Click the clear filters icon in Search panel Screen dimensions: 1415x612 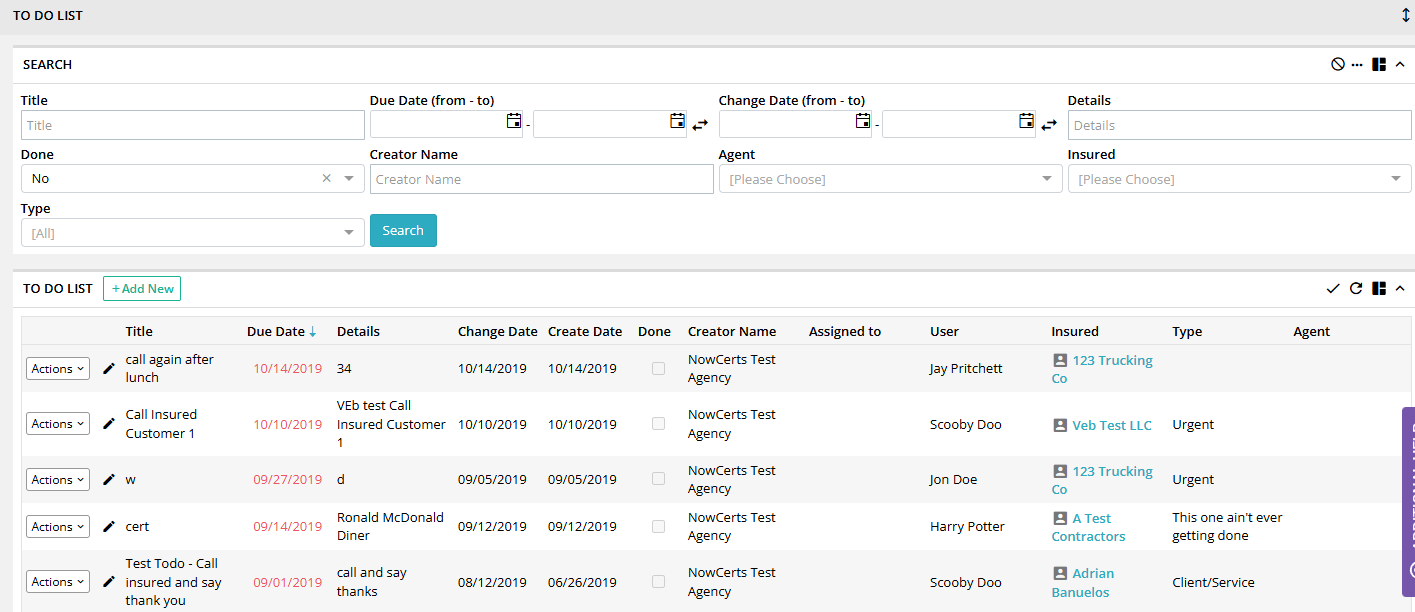point(1337,64)
